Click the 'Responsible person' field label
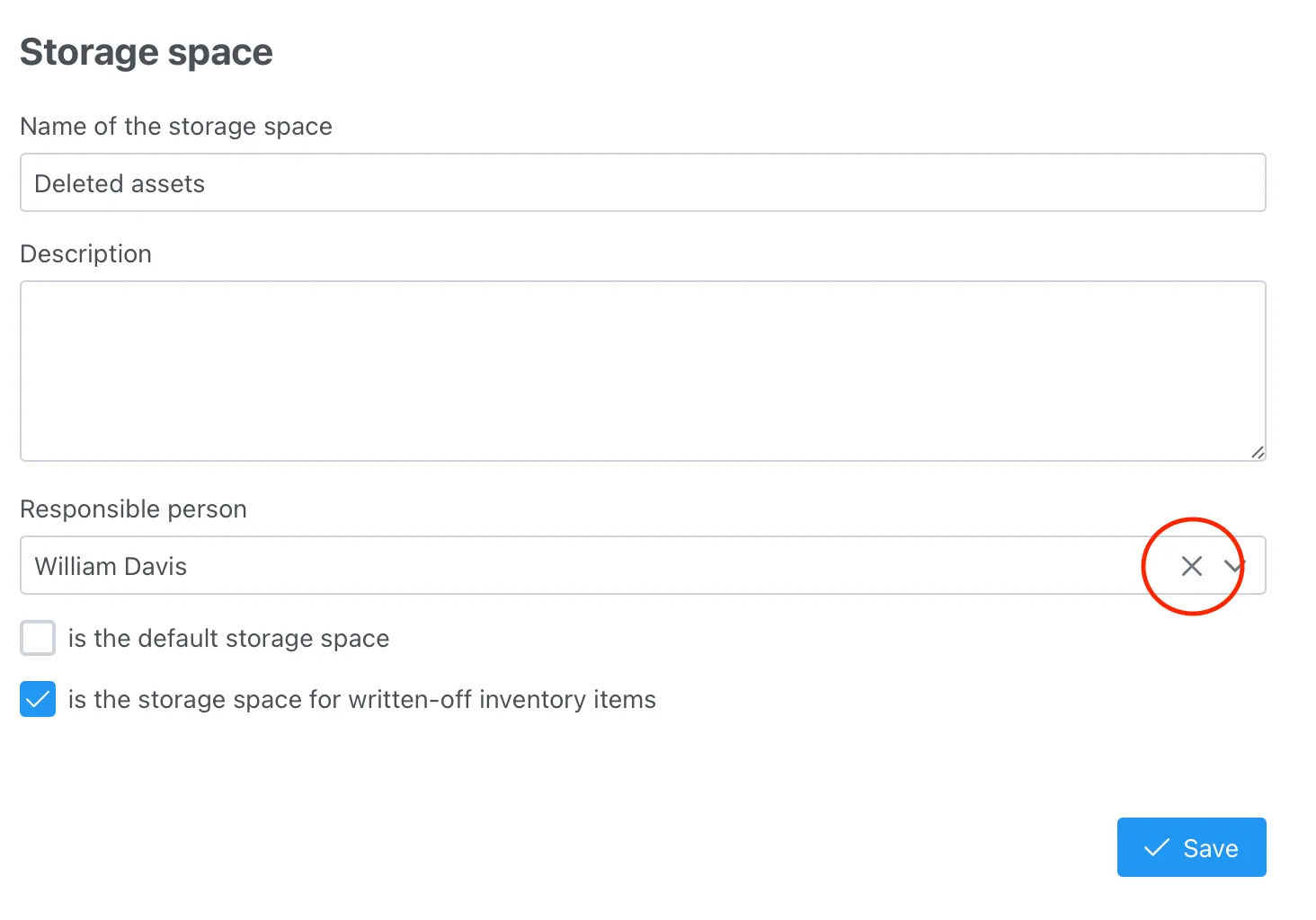Viewport: 1316px width, 920px height. click(133, 509)
